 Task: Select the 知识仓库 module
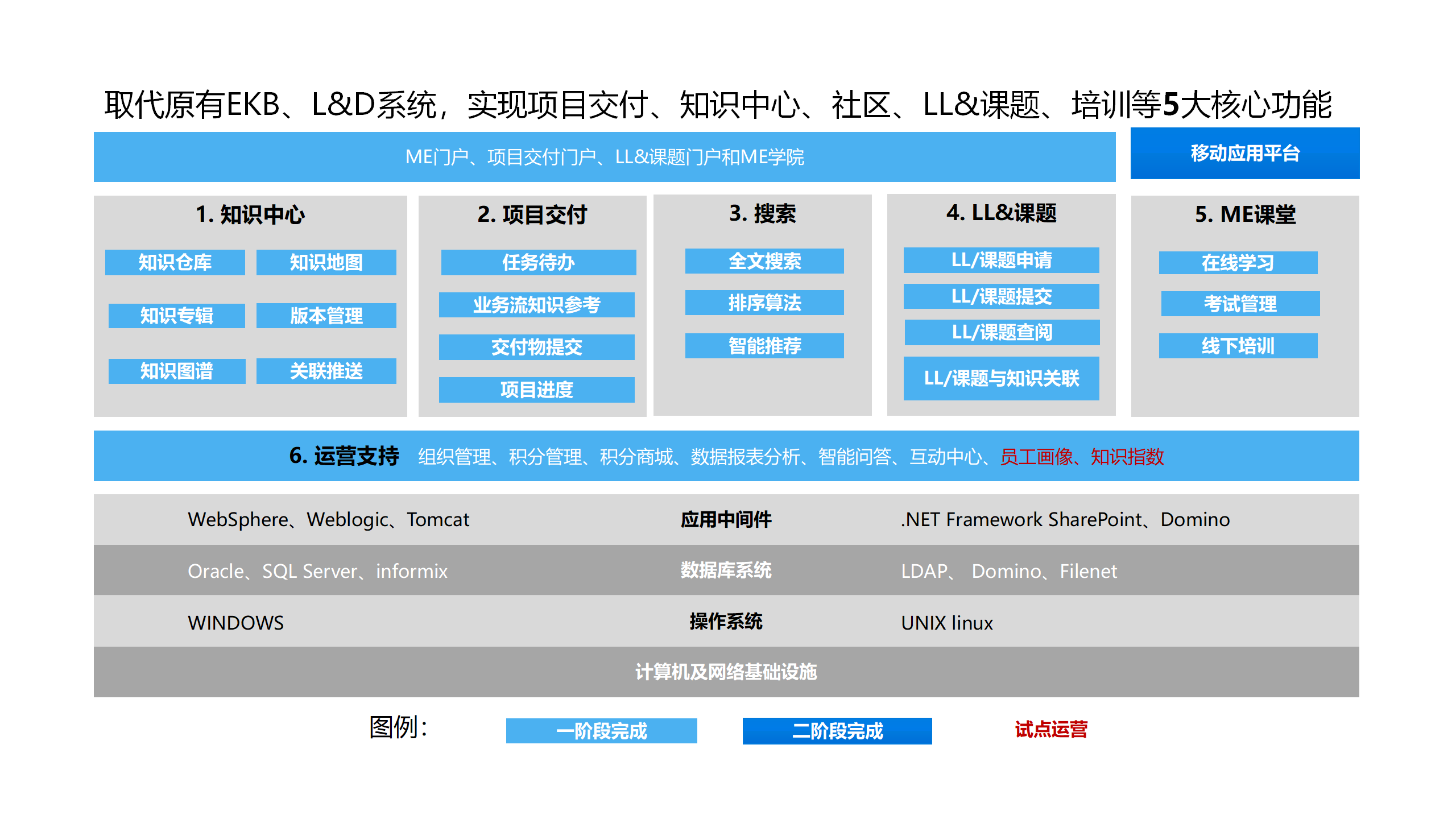[176, 262]
